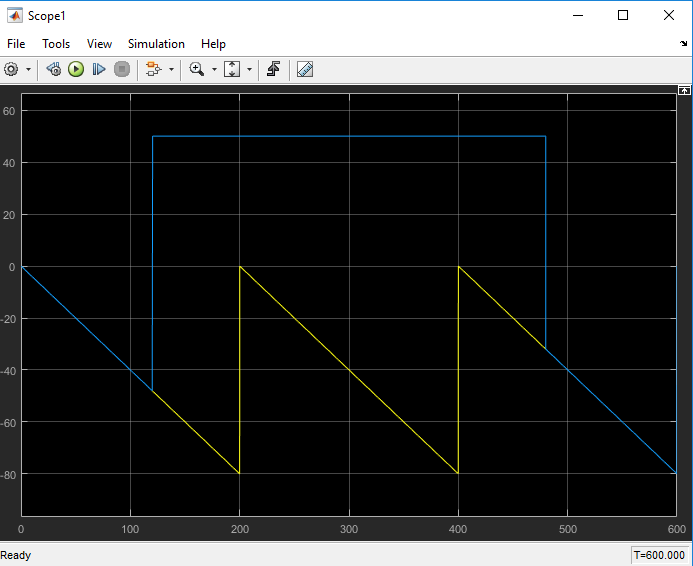This screenshot has width=693, height=566.
Task: Maximize axes using the plot corner button
Action: [684, 90]
